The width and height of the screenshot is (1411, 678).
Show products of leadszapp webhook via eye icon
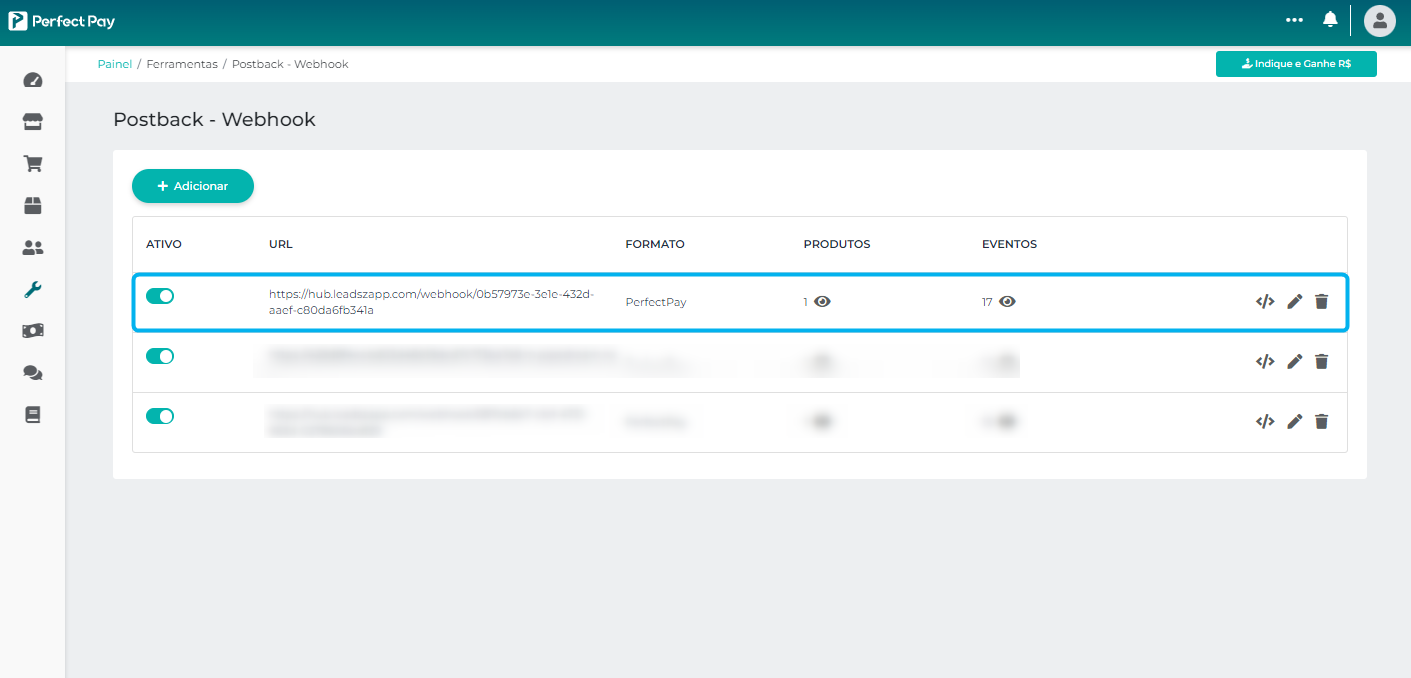(x=822, y=302)
